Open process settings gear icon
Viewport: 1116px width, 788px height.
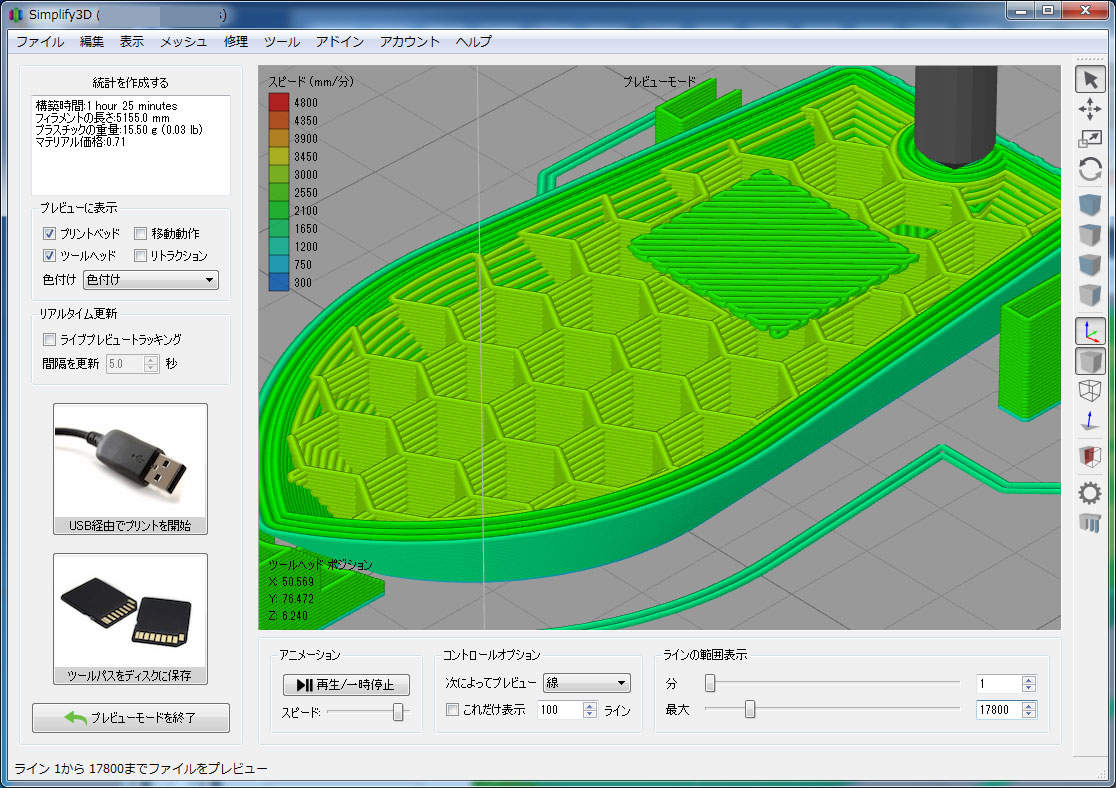pos(1090,492)
